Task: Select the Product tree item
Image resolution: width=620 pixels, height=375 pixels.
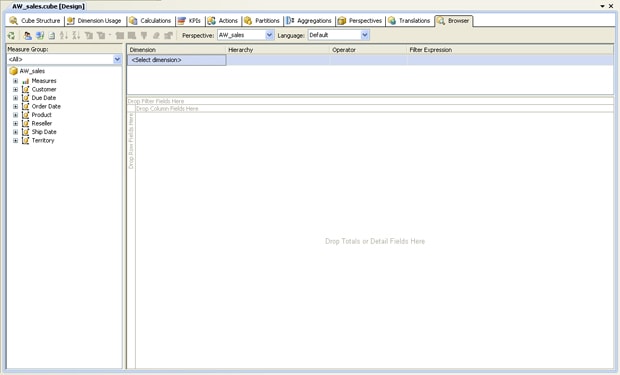Action: [42, 115]
